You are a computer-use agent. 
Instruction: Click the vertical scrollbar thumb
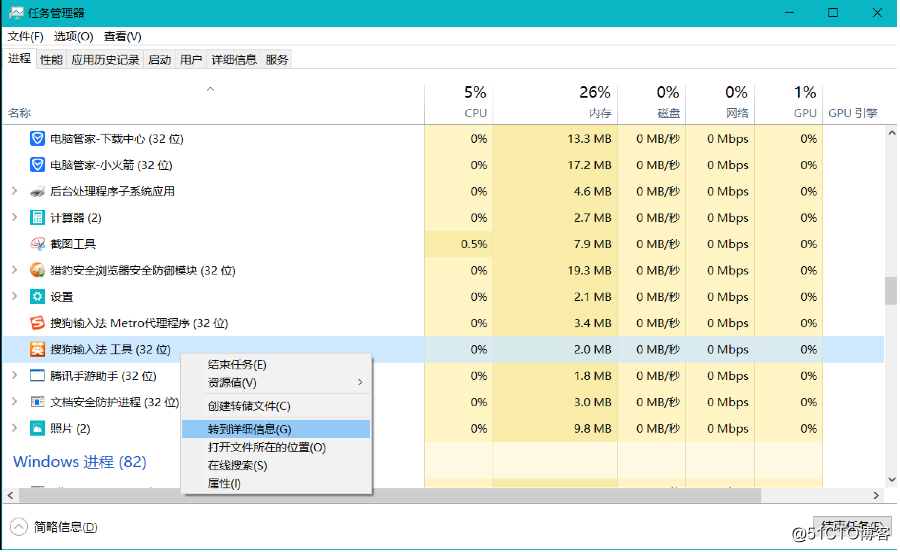[x=891, y=291]
